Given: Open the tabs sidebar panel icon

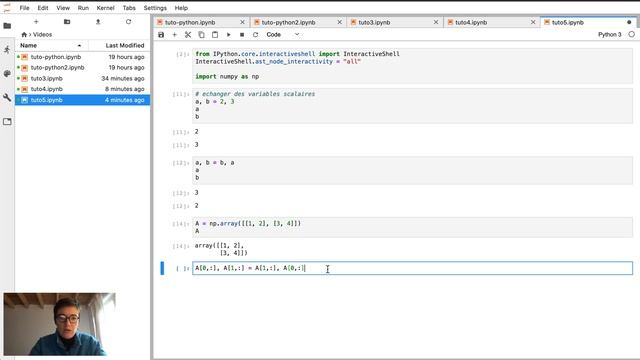Looking at the screenshot, I should 7,121.
